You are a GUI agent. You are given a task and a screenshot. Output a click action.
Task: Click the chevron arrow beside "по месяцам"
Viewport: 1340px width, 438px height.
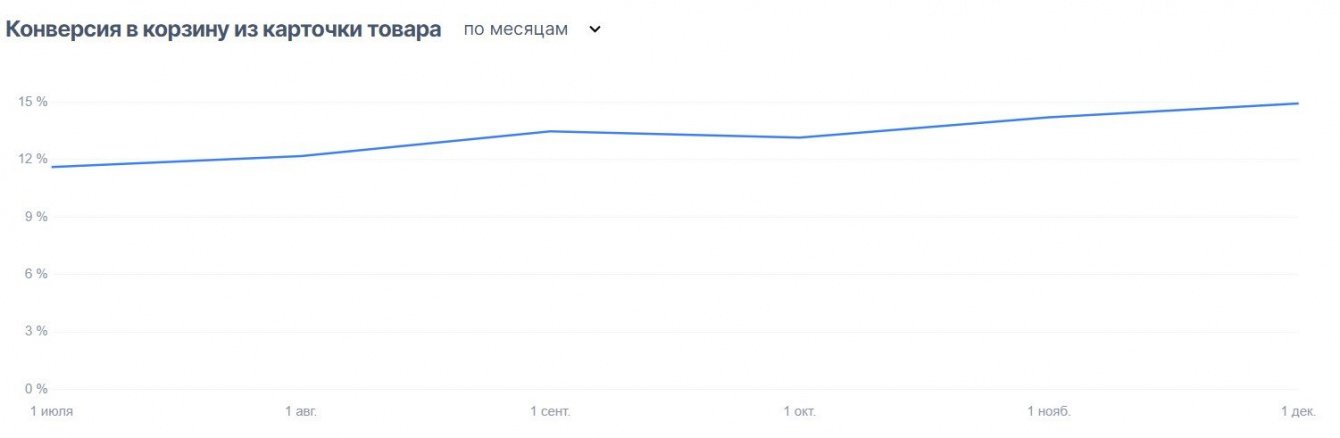tap(595, 30)
